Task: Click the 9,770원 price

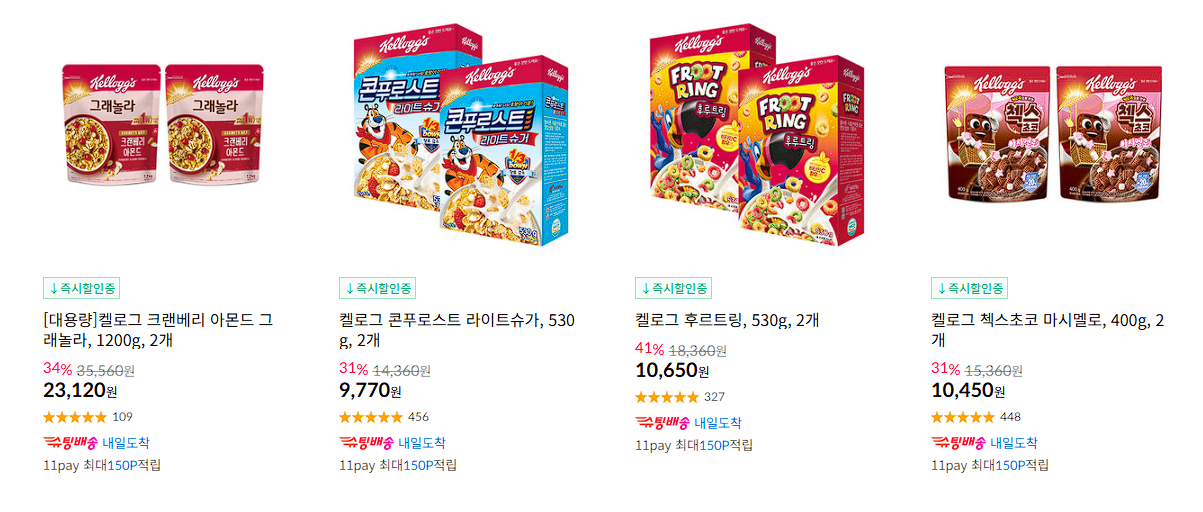Action: (370, 390)
